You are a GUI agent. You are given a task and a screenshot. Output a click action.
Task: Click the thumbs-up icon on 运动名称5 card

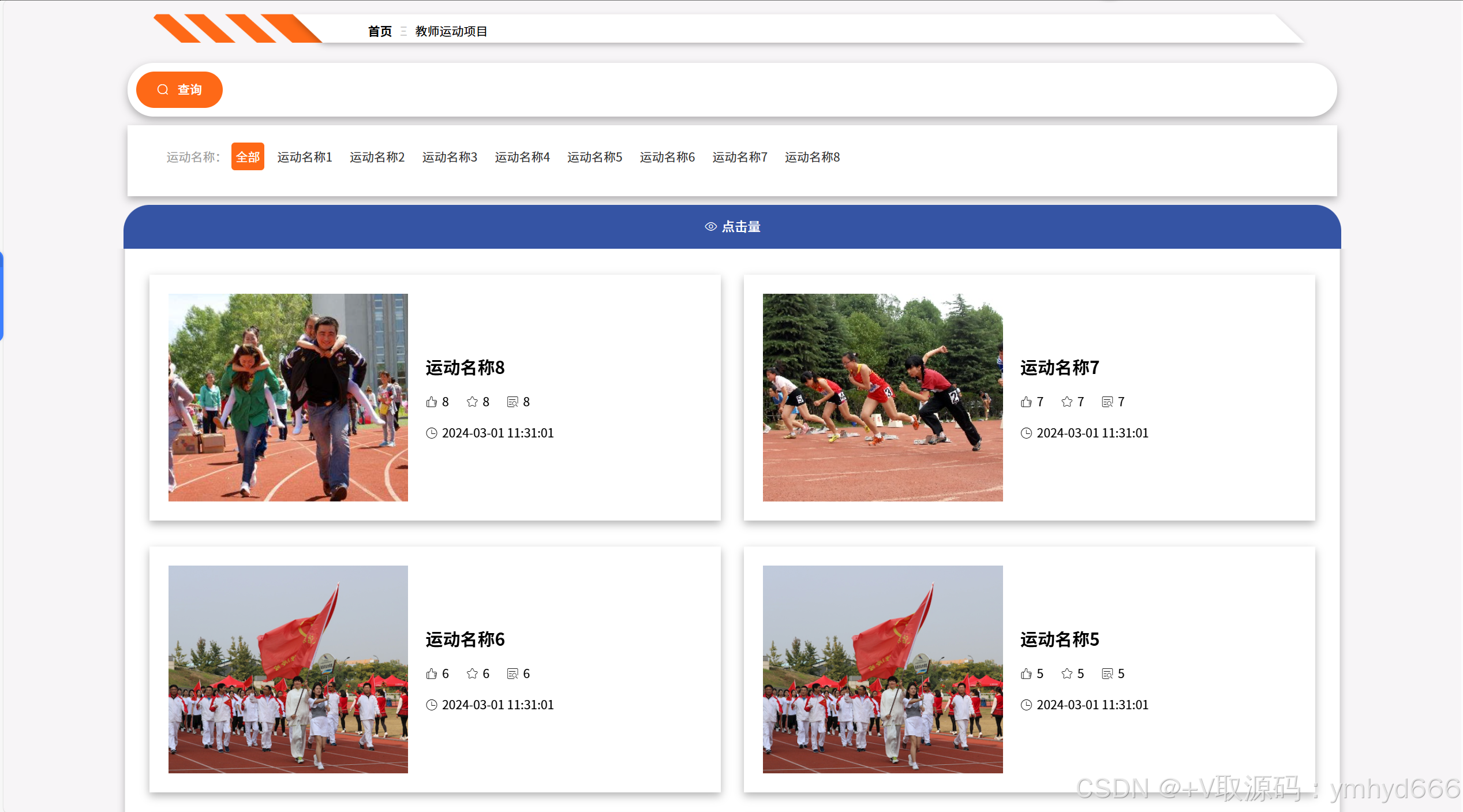[1026, 673]
